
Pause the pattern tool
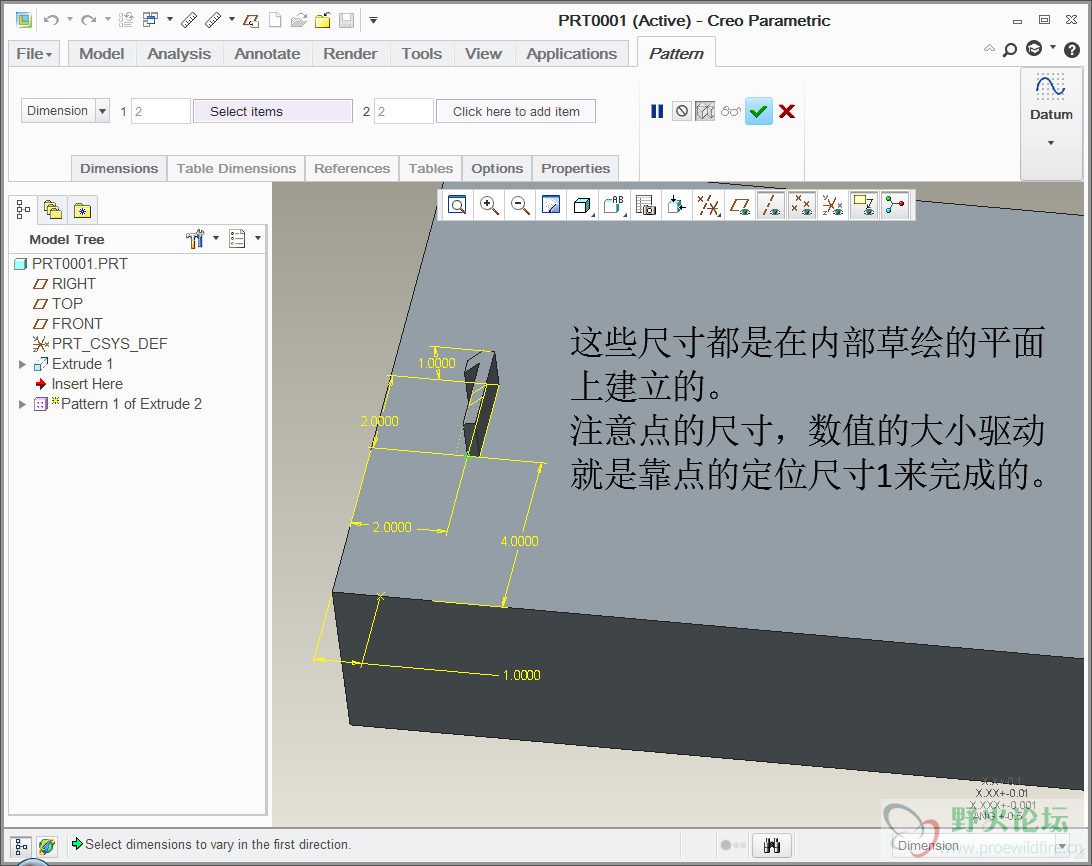[x=657, y=111]
